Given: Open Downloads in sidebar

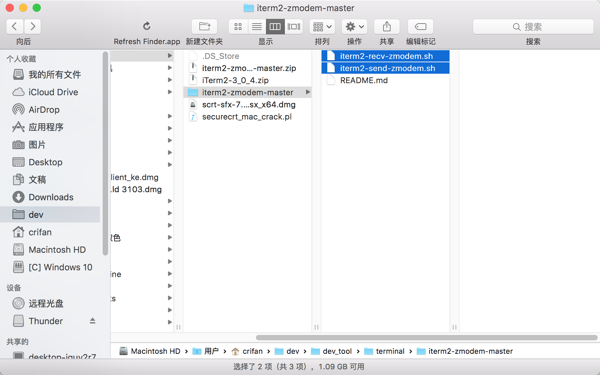Looking at the screenshot, I should 51,197.
